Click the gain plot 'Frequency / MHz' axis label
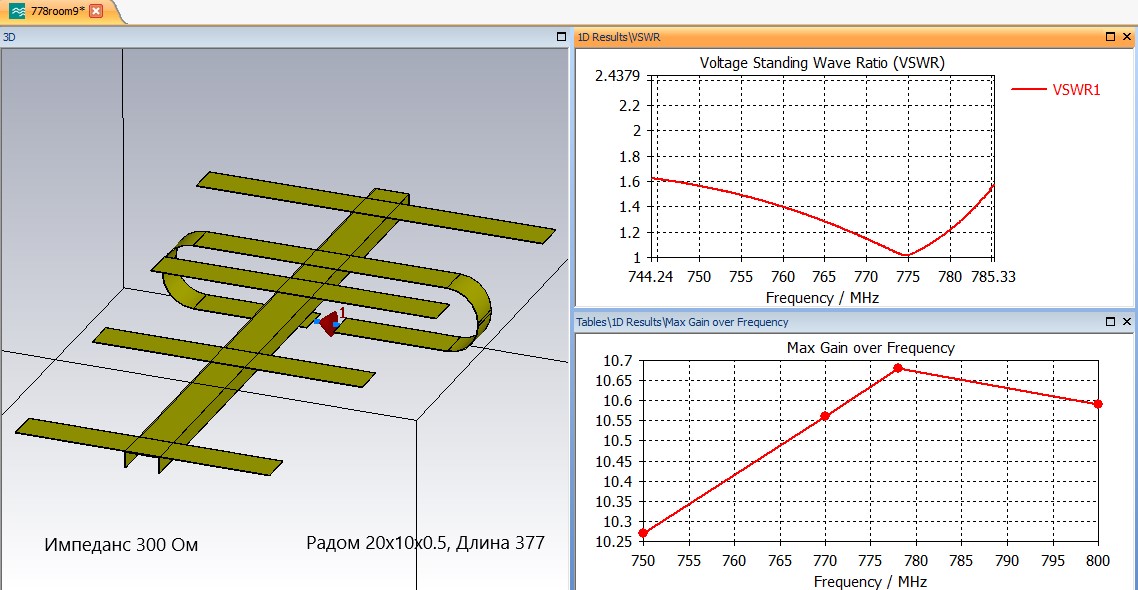The width and height of the screenshot is (1138, 590). (869, 581)
